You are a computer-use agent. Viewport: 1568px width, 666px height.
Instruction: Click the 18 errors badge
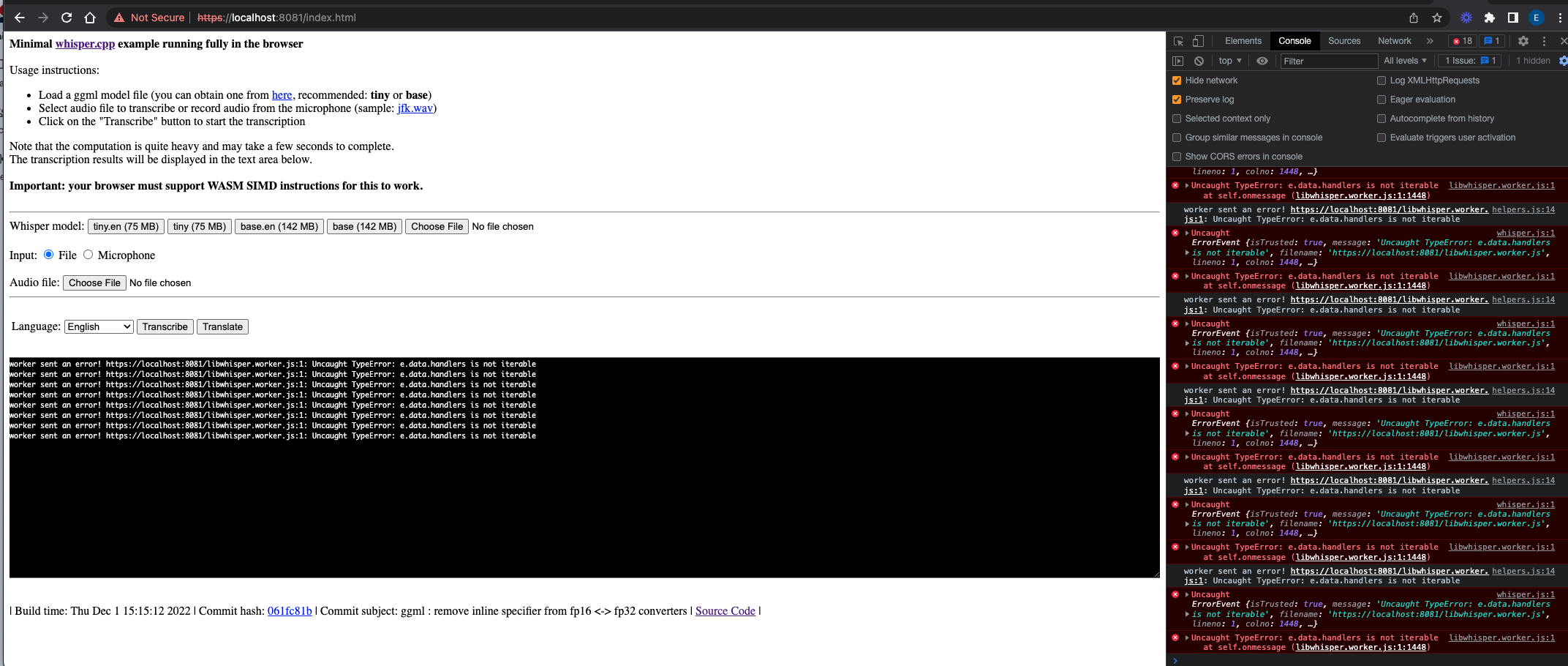click(1463, 41)
